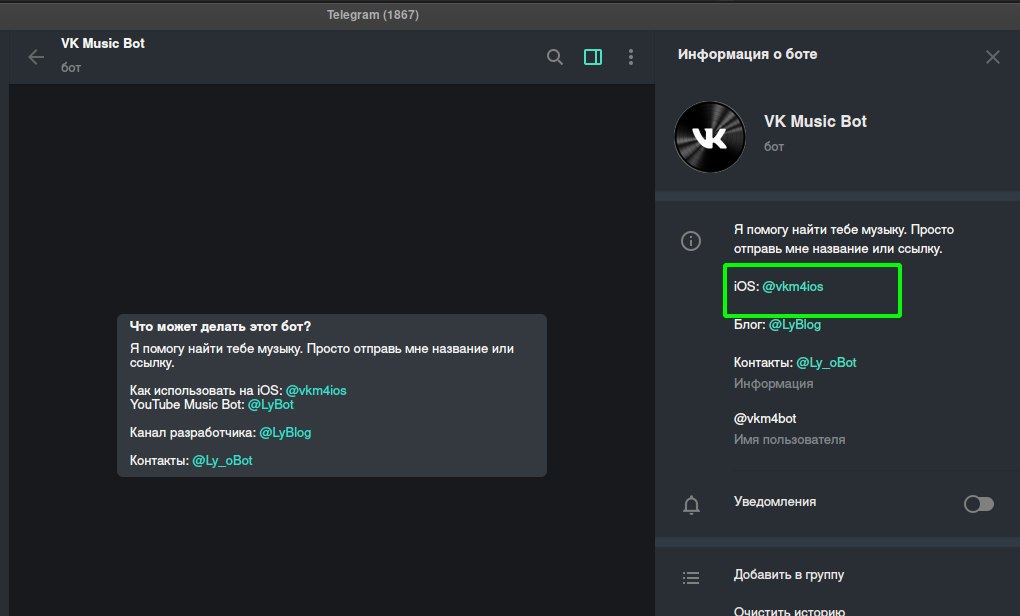This screenshot has height=616, width=1020.
Task: Click the Имя пользователя caption
Action: [789, 440]
